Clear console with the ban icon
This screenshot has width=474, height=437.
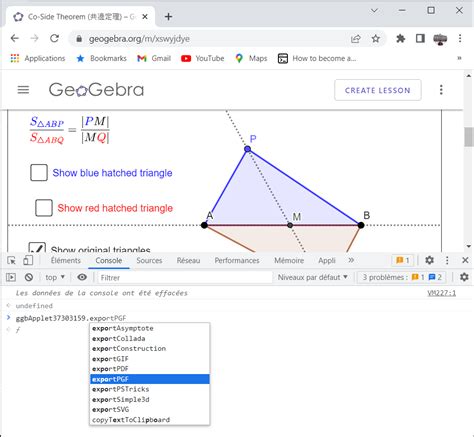tap(29, 277)
